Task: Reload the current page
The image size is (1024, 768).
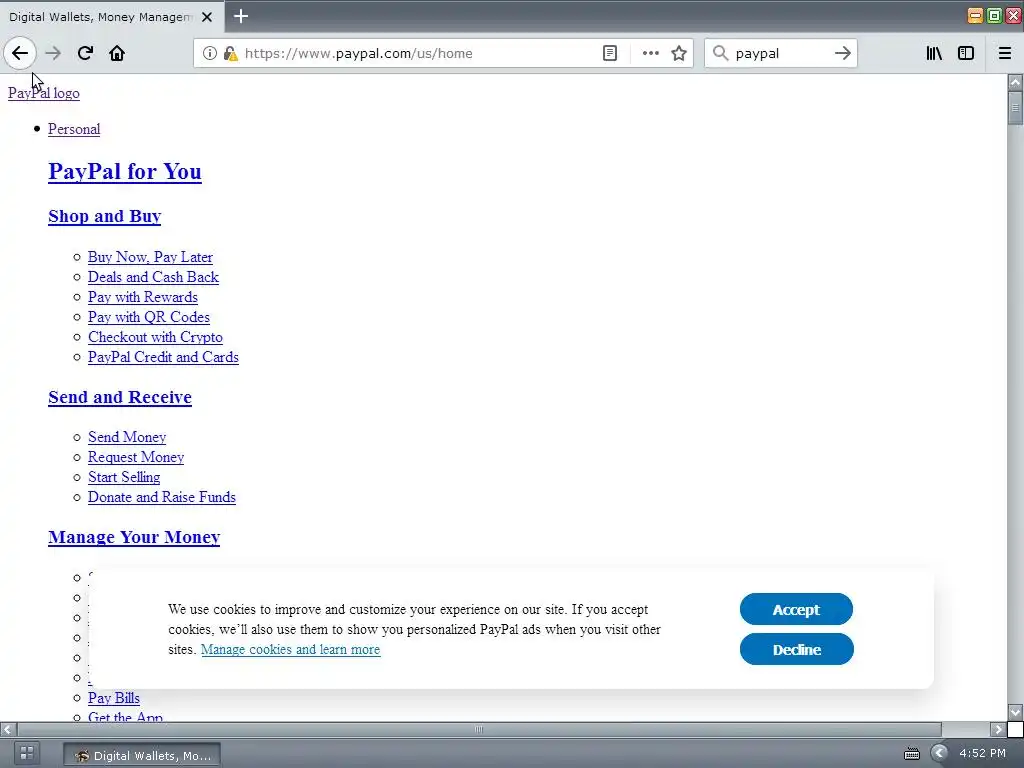Action: point(85,53)
